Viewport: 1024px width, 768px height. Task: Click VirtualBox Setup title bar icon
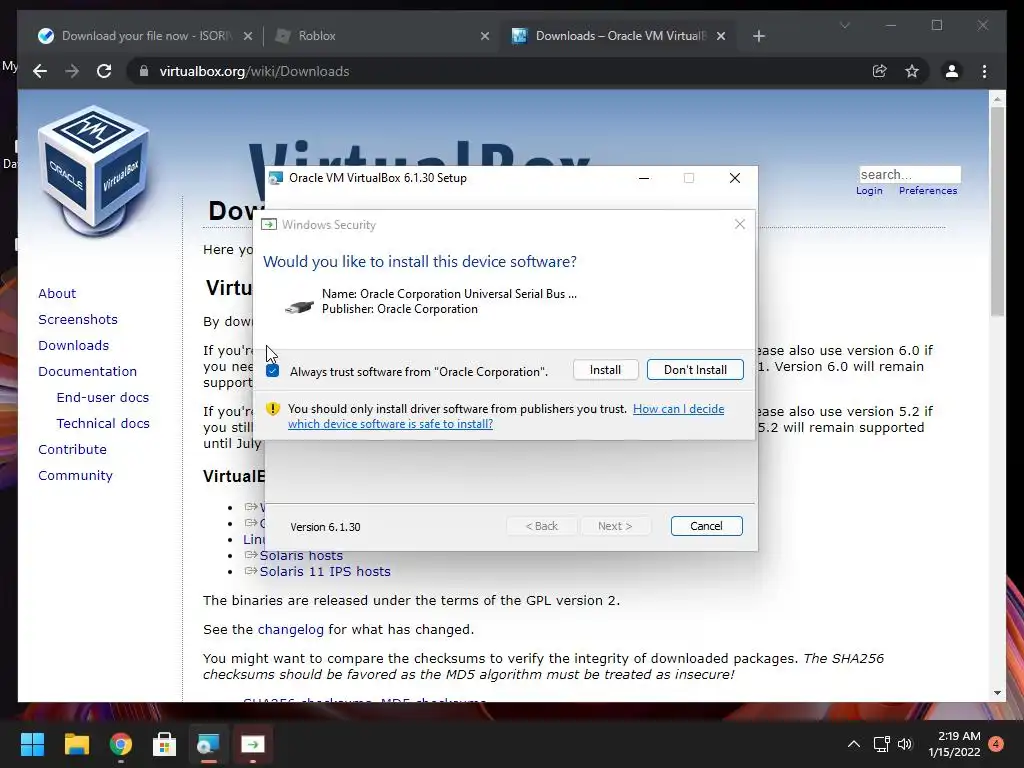pyautogui.click(x=276, y=178)
